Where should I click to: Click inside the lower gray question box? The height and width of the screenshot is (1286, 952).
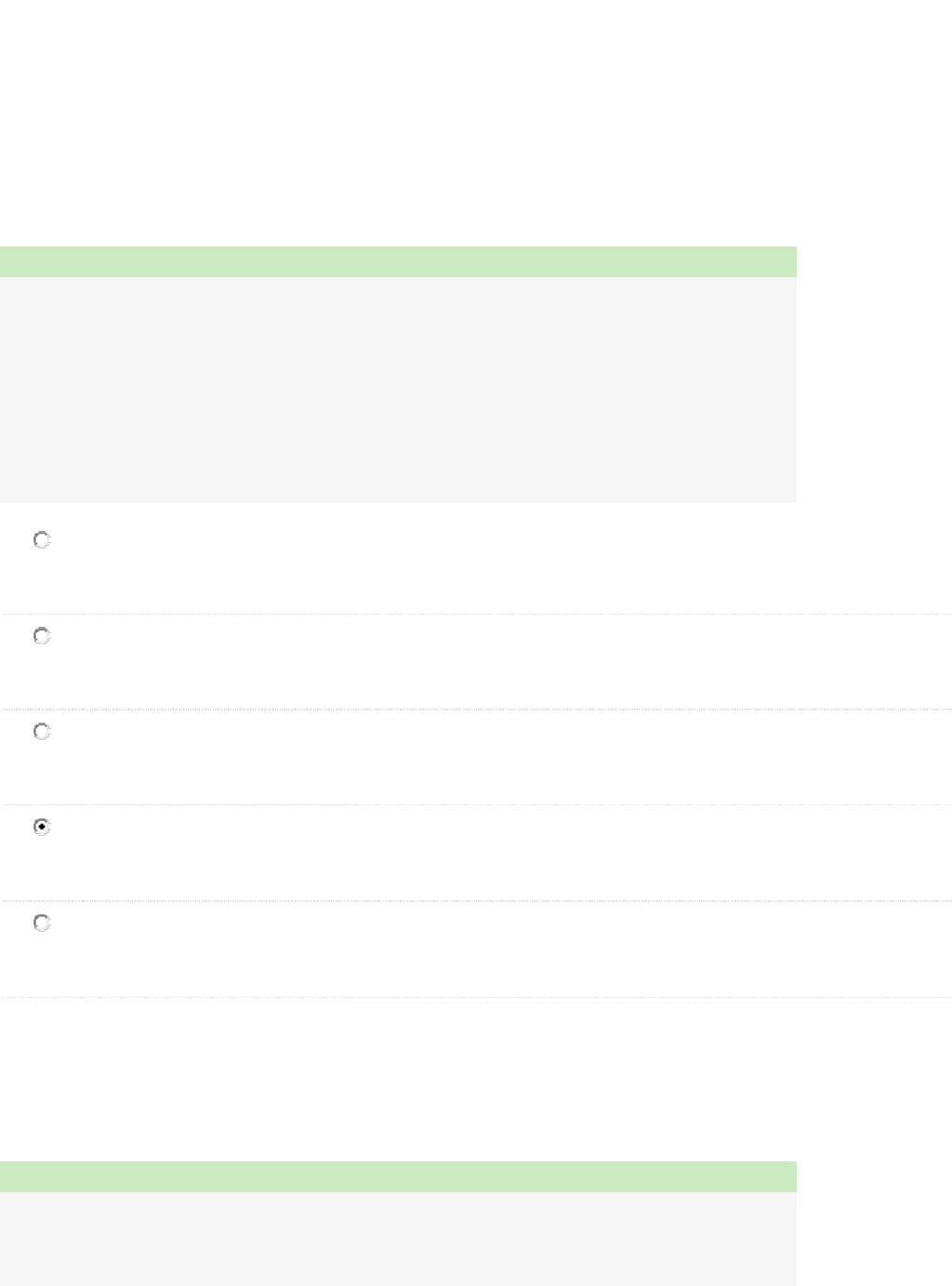[398, 1239]
